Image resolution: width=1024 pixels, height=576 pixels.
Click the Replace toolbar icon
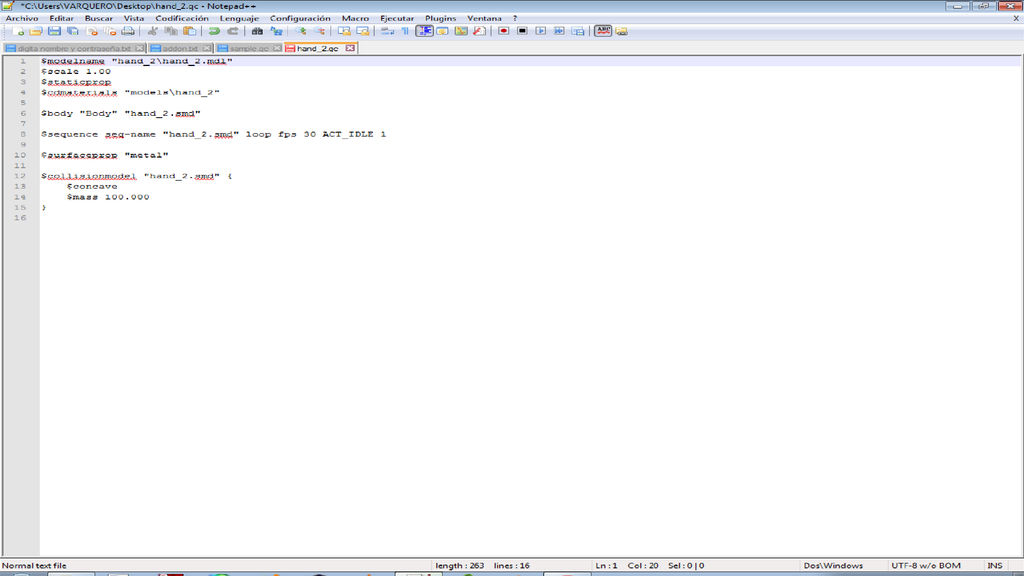pyautogui.click(x=276, y=31)
